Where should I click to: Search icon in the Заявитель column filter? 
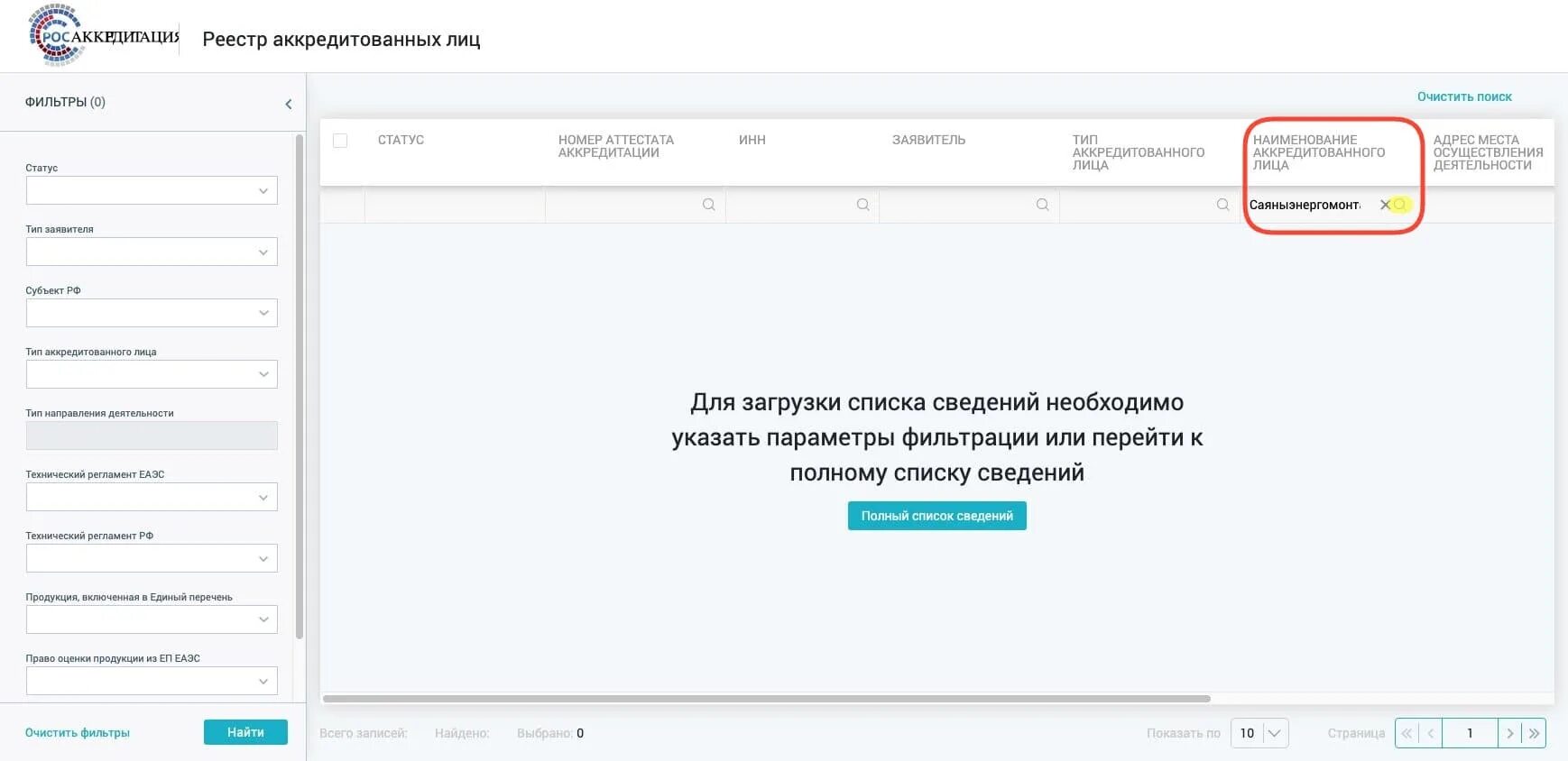1043,205
